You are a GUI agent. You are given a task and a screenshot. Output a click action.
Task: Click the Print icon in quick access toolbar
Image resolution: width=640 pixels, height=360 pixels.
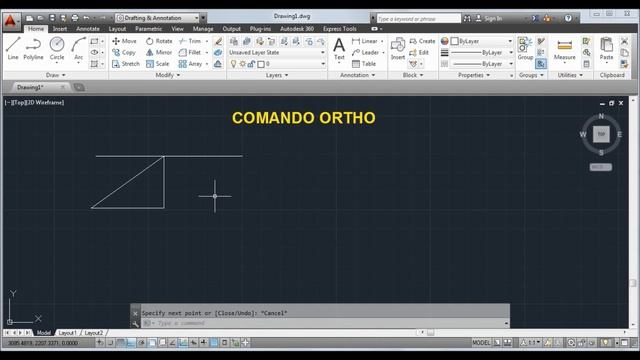click(75, 18)
